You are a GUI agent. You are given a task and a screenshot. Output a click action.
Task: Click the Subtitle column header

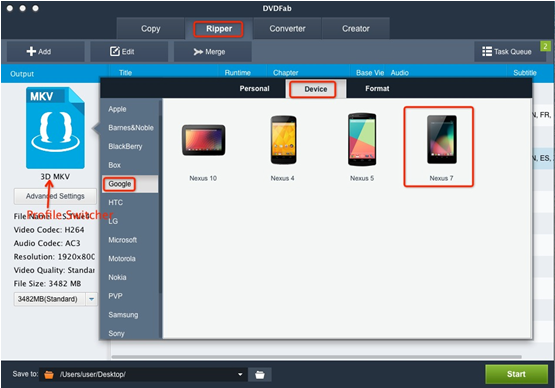(x=525, y=73)
